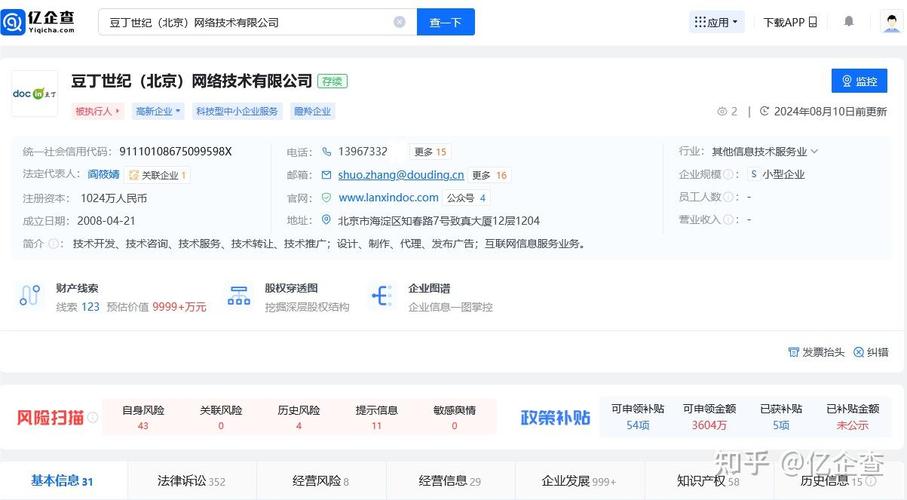Click the 营业收入 info help icon

tap(728, 219)
